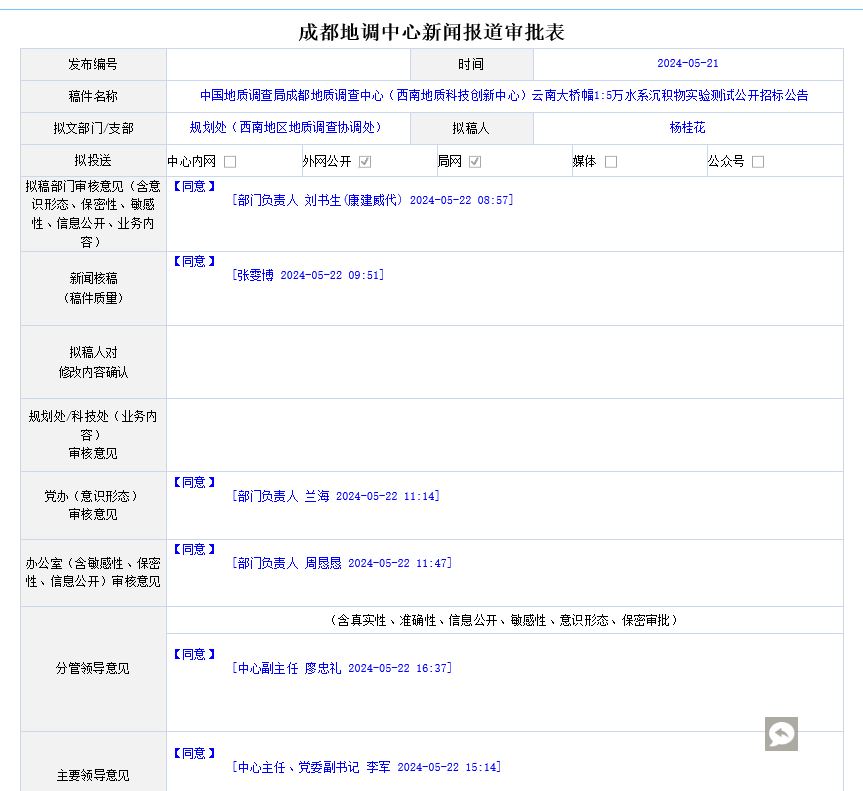Click the 拟文部门/支部 label cell

tap(94, 128)
